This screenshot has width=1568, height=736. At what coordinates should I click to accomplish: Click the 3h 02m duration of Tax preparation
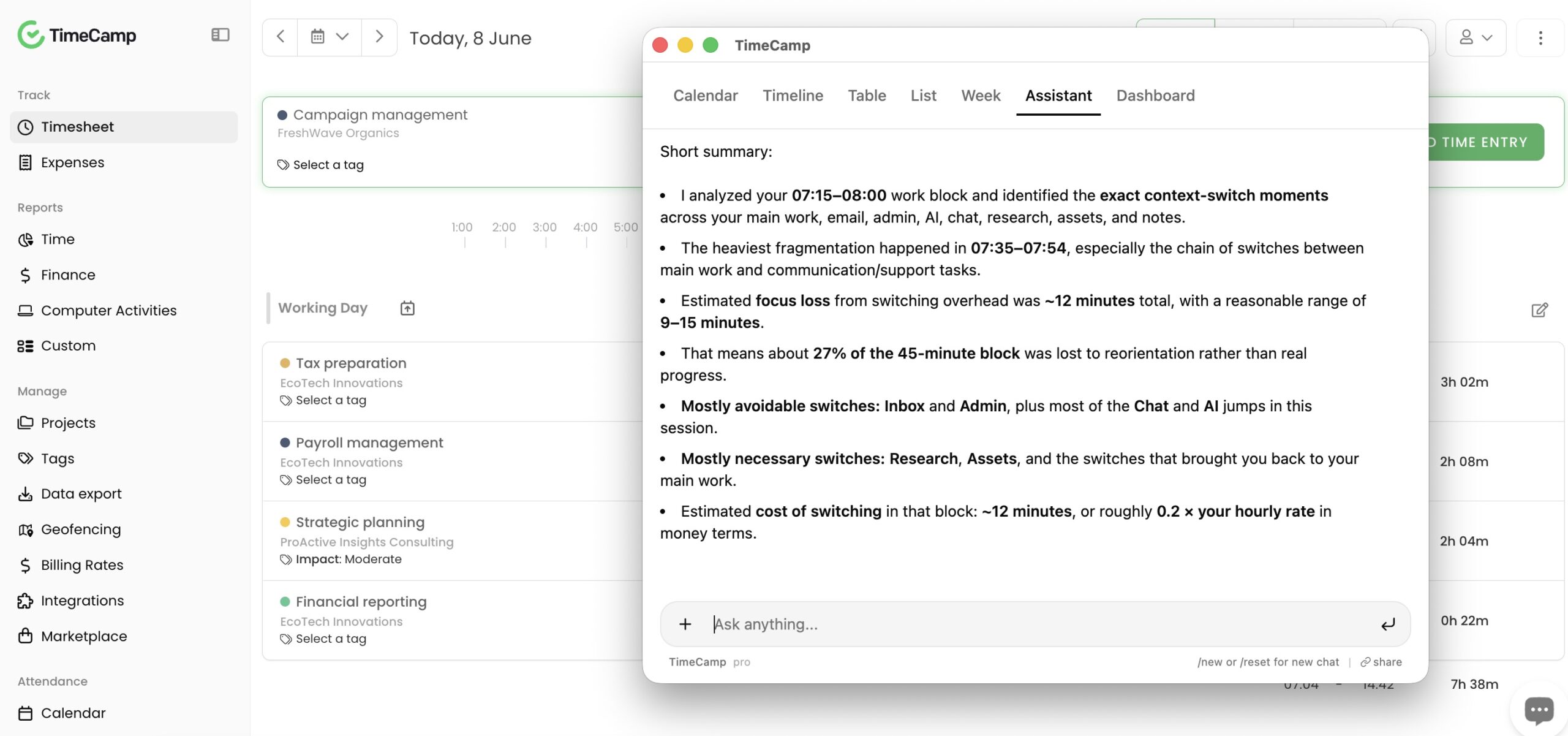pyautogui.click(x=1464, y=382)
